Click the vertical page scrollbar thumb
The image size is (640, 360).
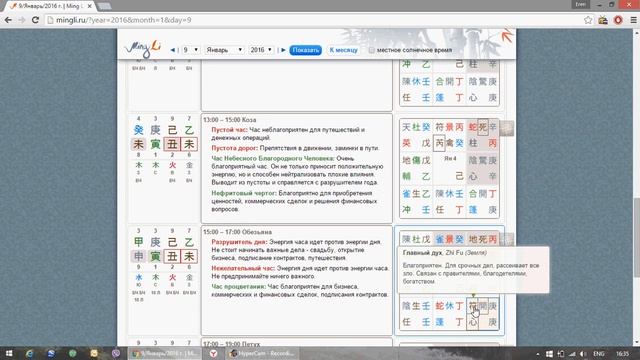click(x=636, y=237)
